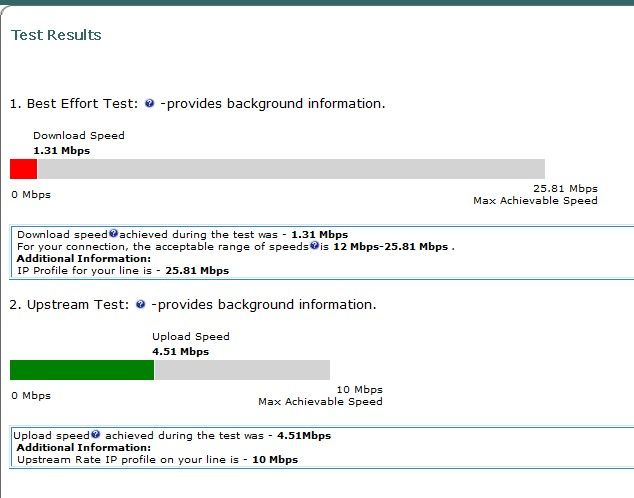Click '12 Mbps-25.81 Mbps' acceptable range text

point(391,247)
